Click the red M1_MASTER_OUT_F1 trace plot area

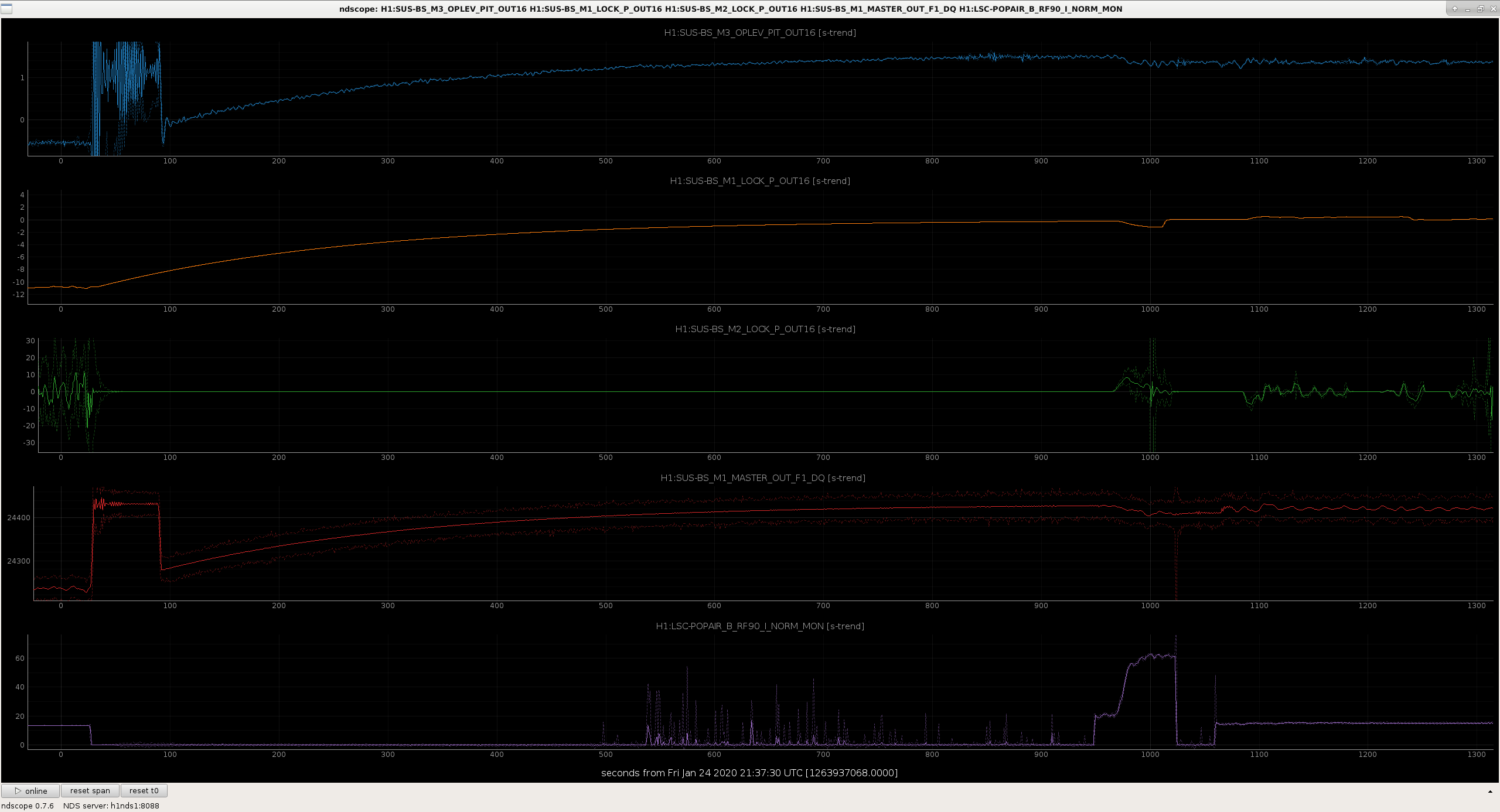point(763,543)
